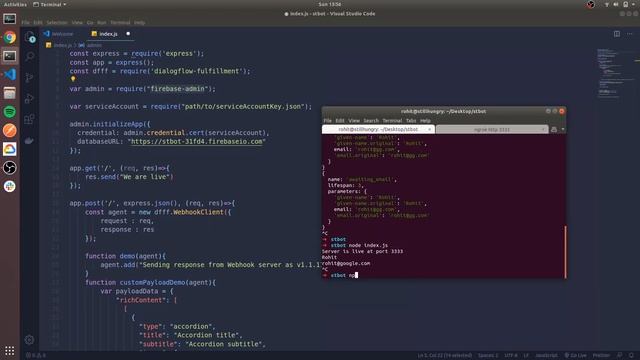Open the Google Cloud icon in the dock
This screenshot has width=640, height=360.
tap(10, 149)
